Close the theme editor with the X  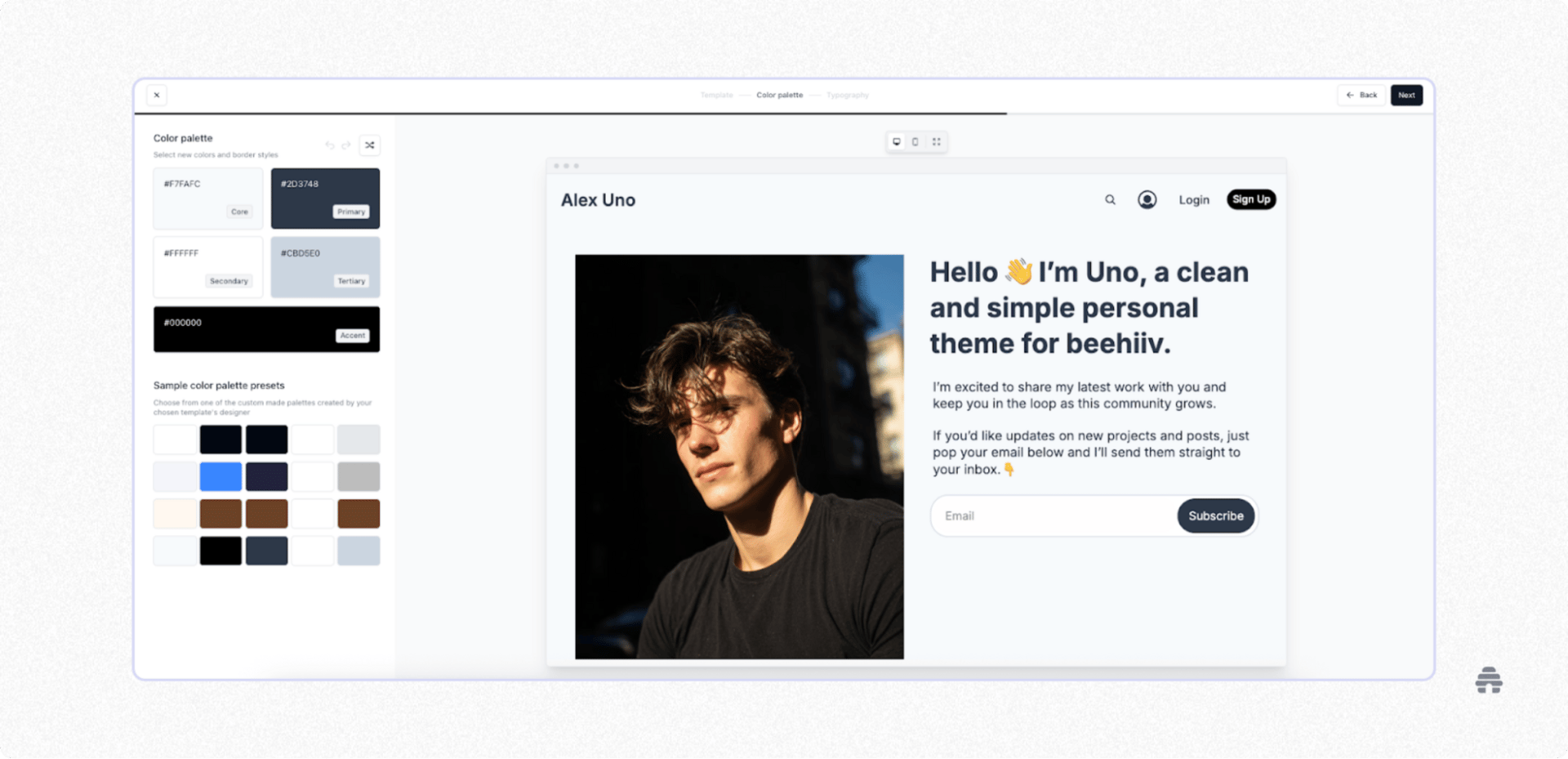pos(156,95)
